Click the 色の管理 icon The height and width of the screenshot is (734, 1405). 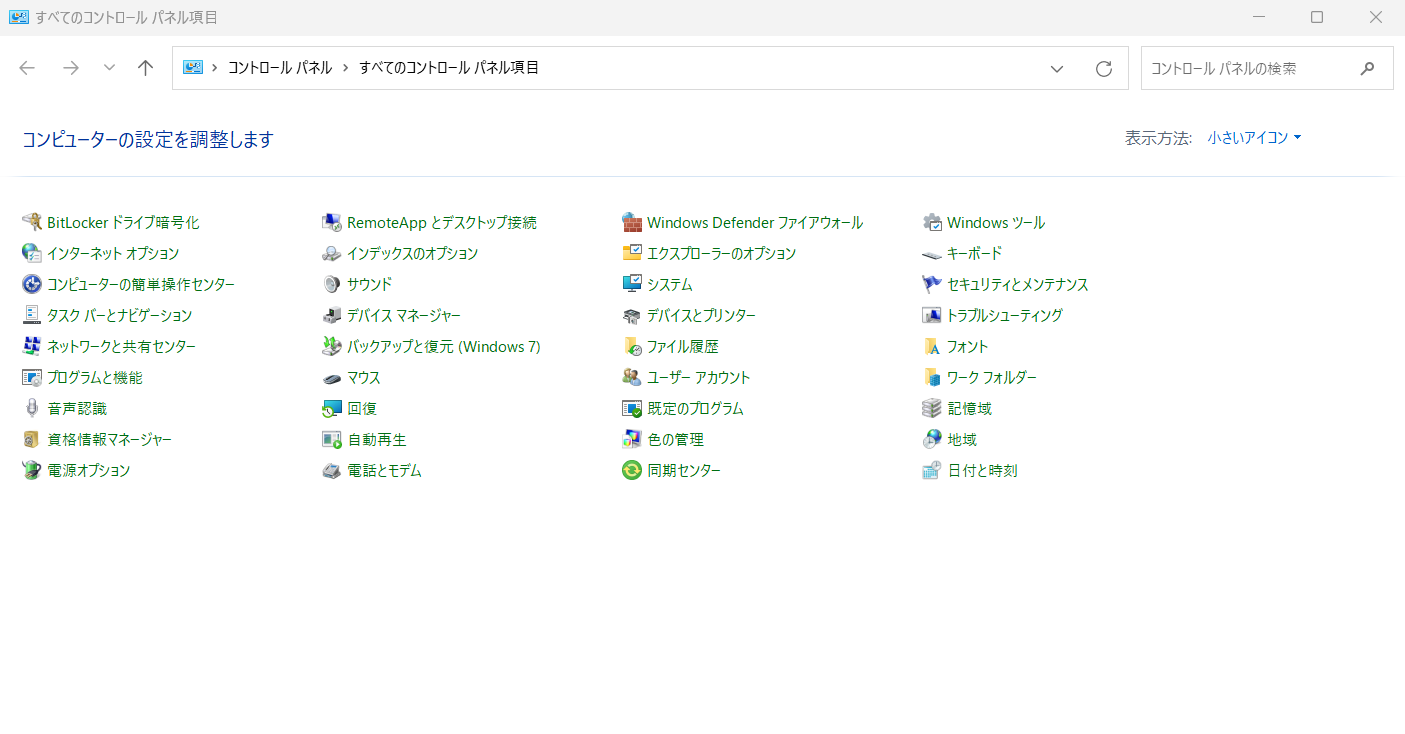[x=631, y=439]
